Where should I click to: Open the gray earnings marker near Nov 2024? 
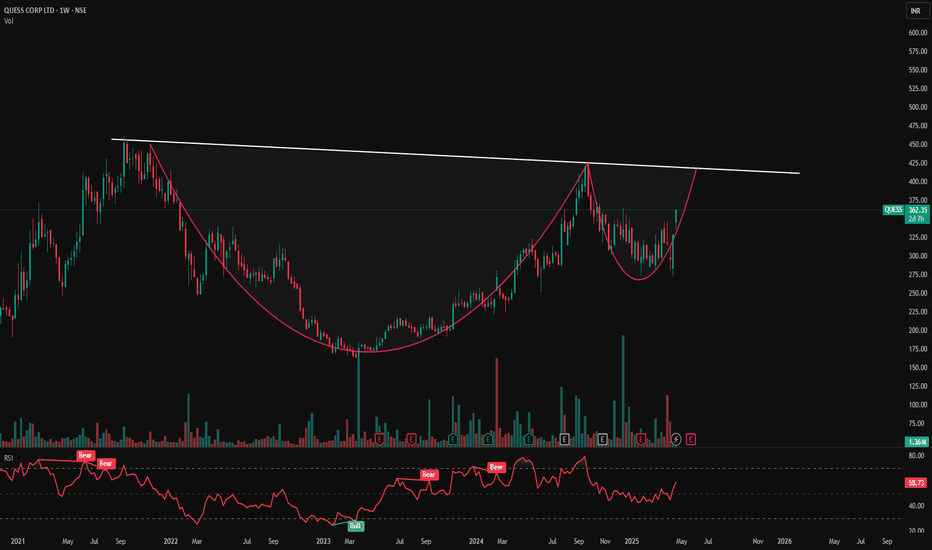(x=602, y=439)
